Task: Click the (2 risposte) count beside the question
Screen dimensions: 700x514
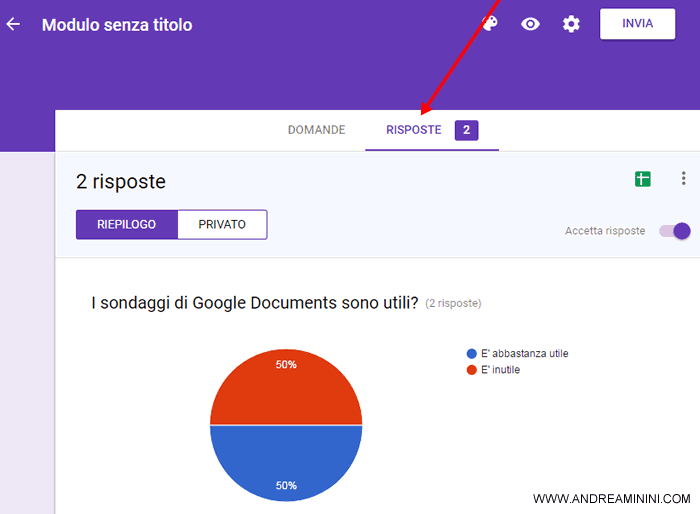Action: 453,303
